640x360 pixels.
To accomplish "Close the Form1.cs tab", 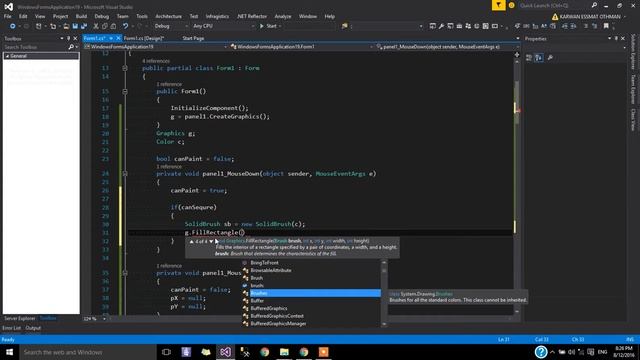I will [x=118, y=38].
